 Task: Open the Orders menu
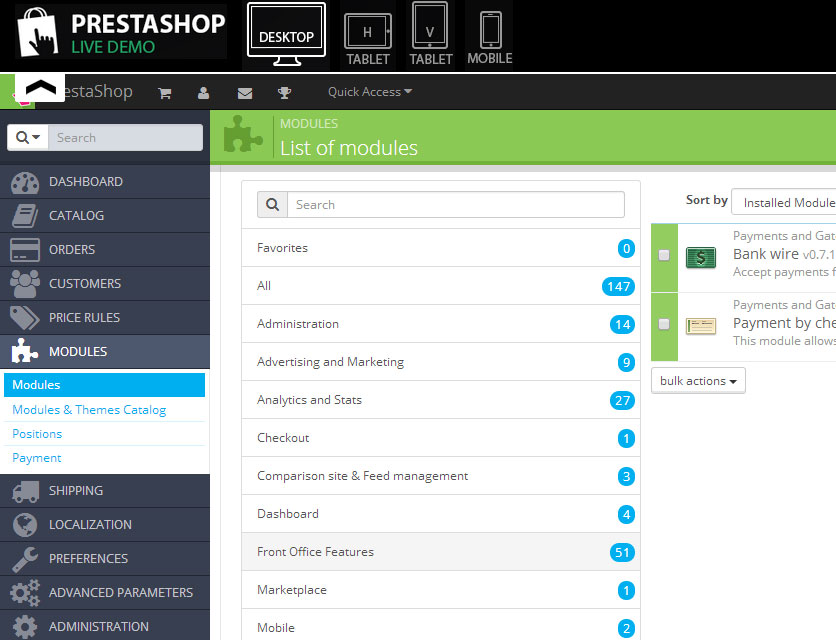105,250
